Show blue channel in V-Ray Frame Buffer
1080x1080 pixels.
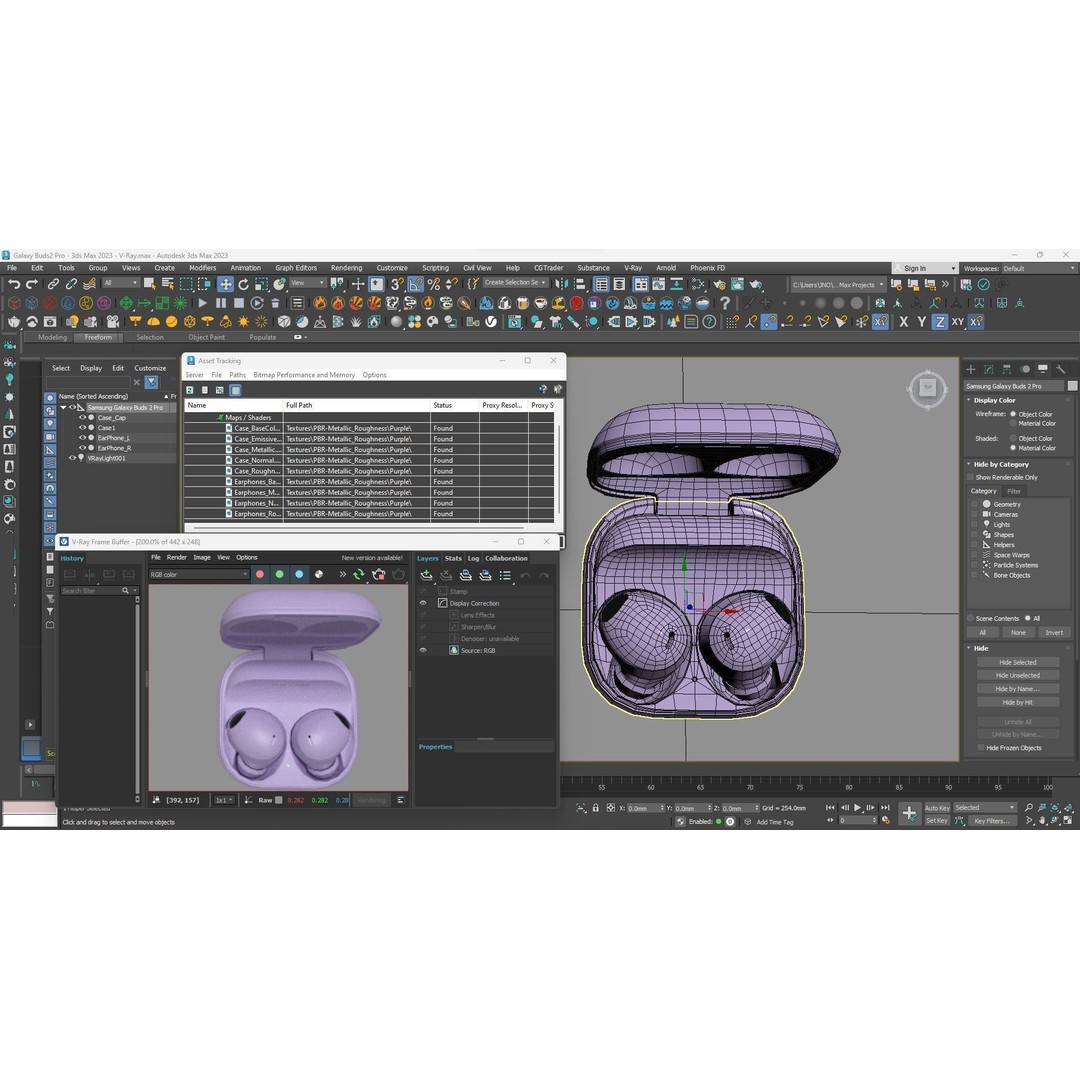(299, 574)
